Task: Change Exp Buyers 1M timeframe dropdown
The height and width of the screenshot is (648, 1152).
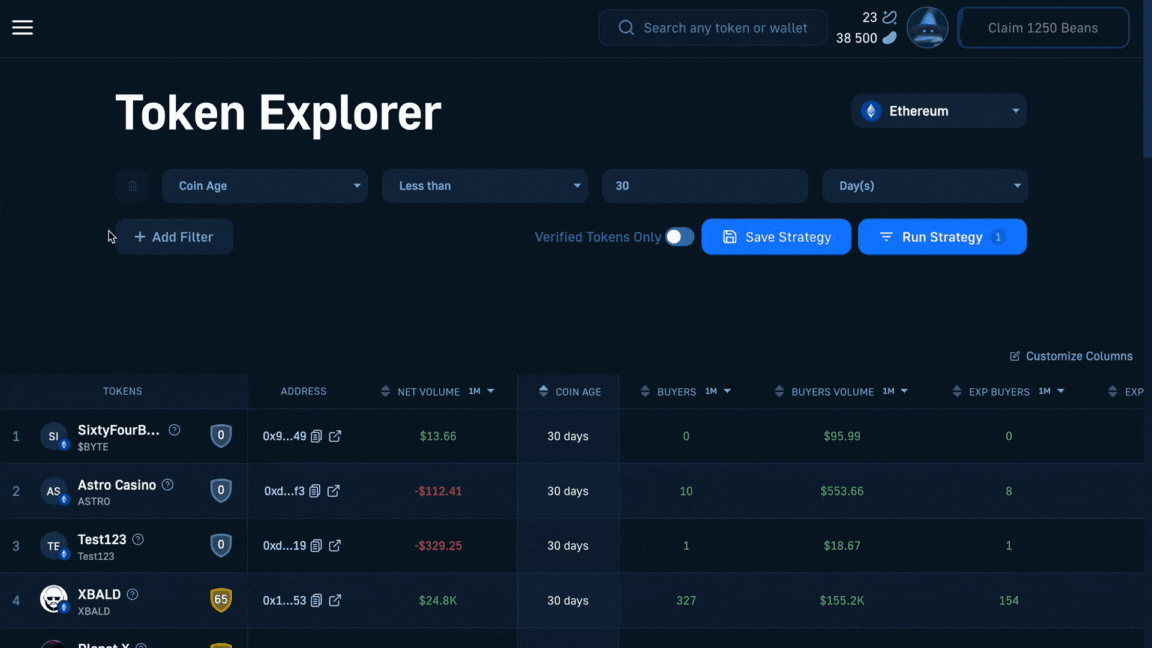Action: tap(1051, 392)
